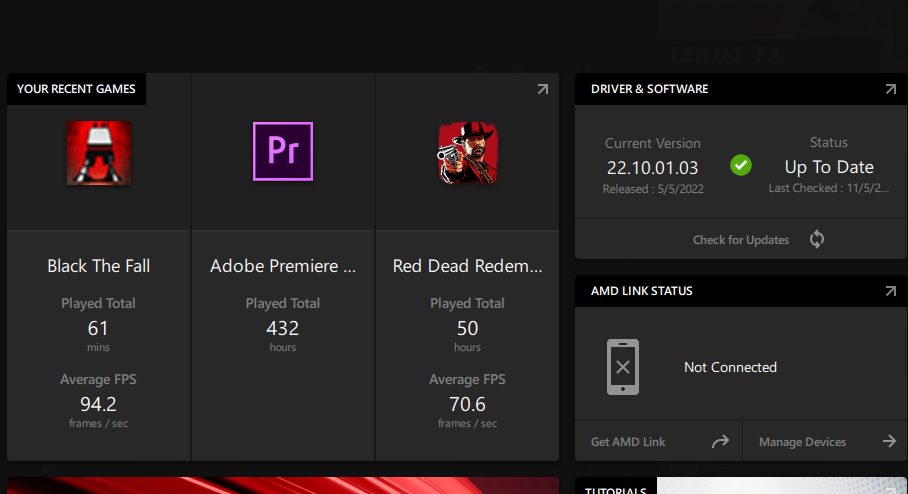The image size is (908, 494).
Task: Click driver version 22.10.01.03
Action: click(653, 168)
